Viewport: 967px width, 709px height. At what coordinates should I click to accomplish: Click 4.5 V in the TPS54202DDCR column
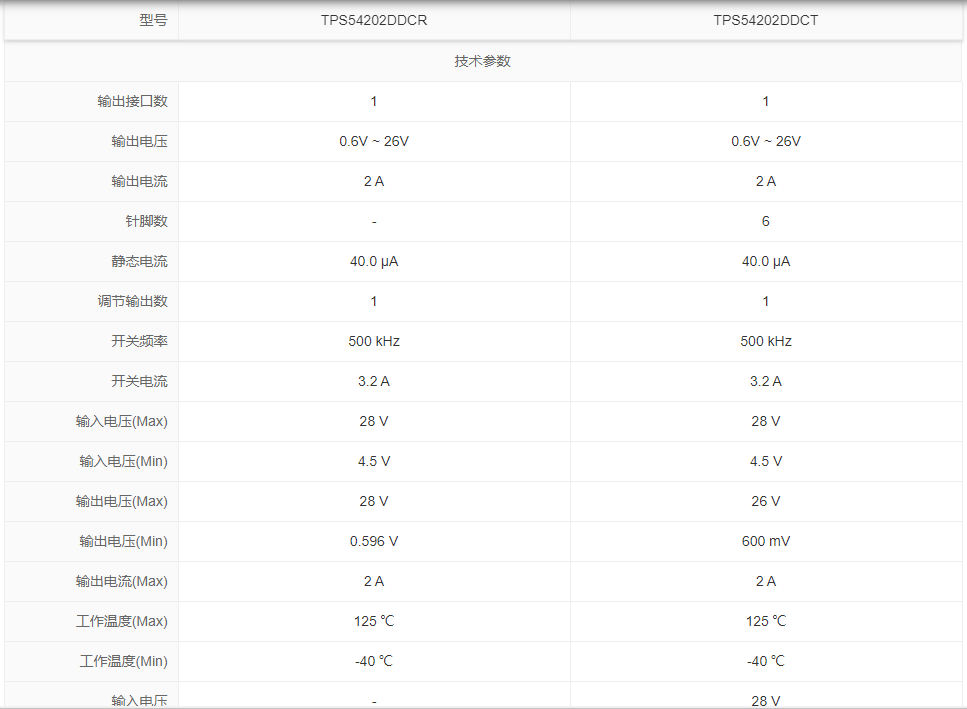374,461
